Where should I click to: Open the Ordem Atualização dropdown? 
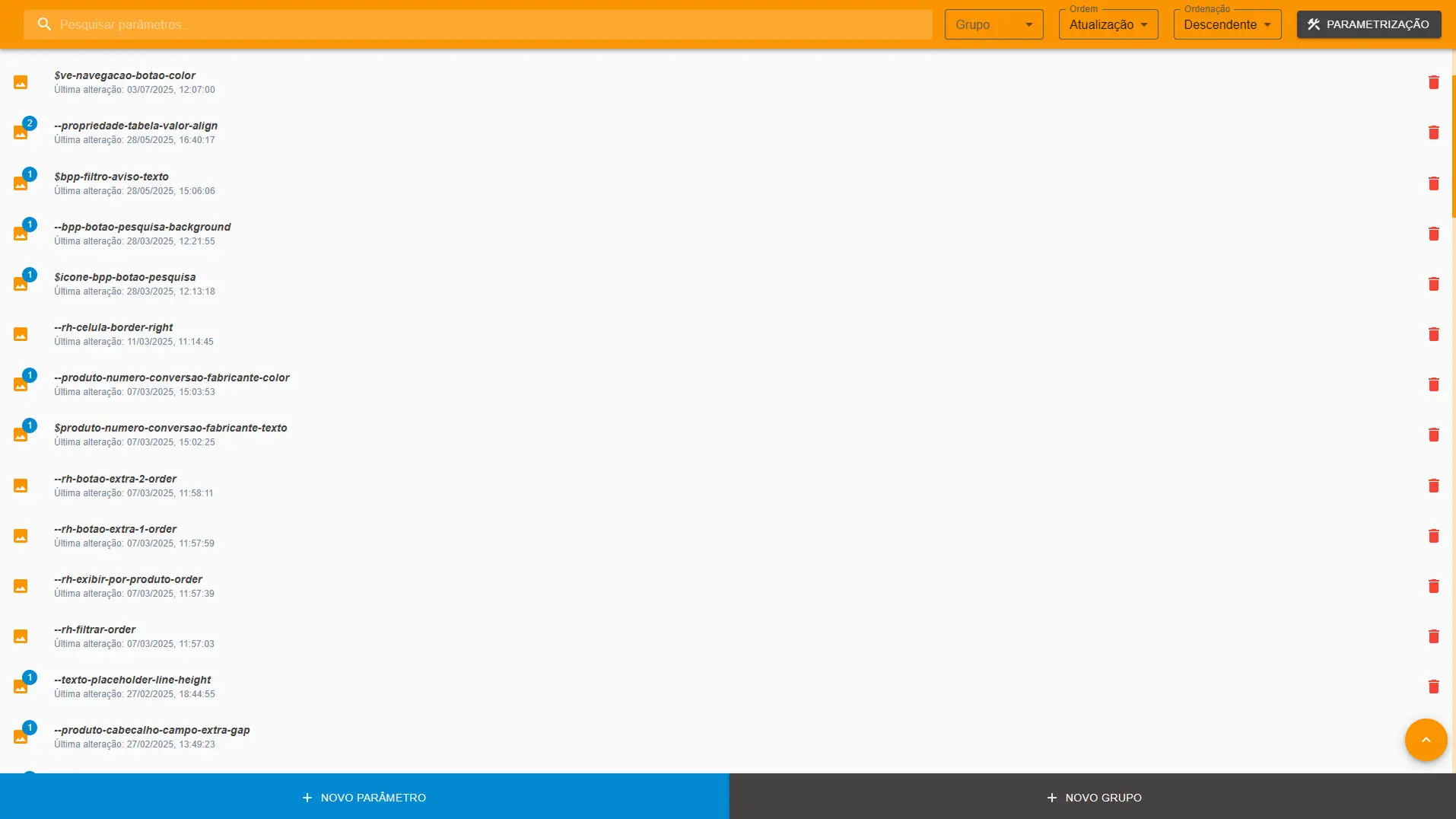(x=1108, y=24)
